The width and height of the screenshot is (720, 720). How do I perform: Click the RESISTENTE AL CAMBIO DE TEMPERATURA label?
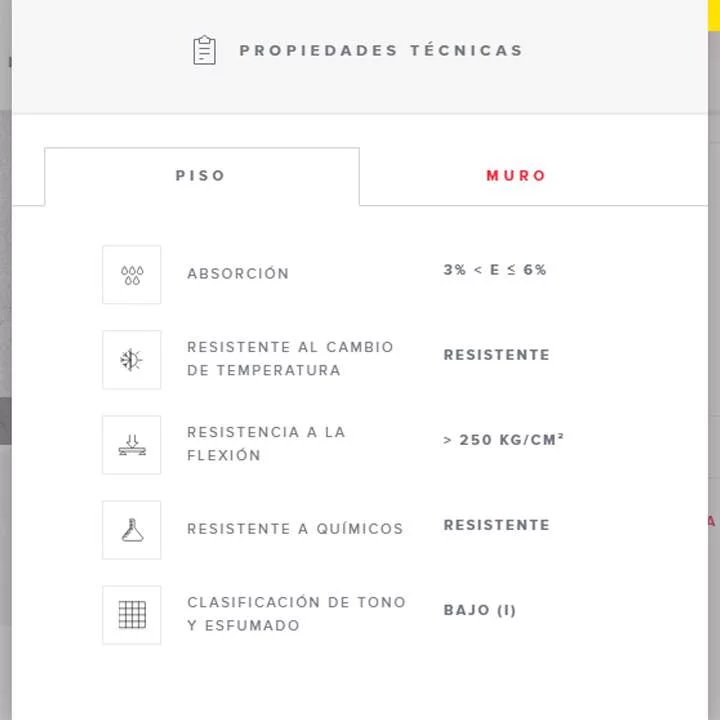pos(290,358)
